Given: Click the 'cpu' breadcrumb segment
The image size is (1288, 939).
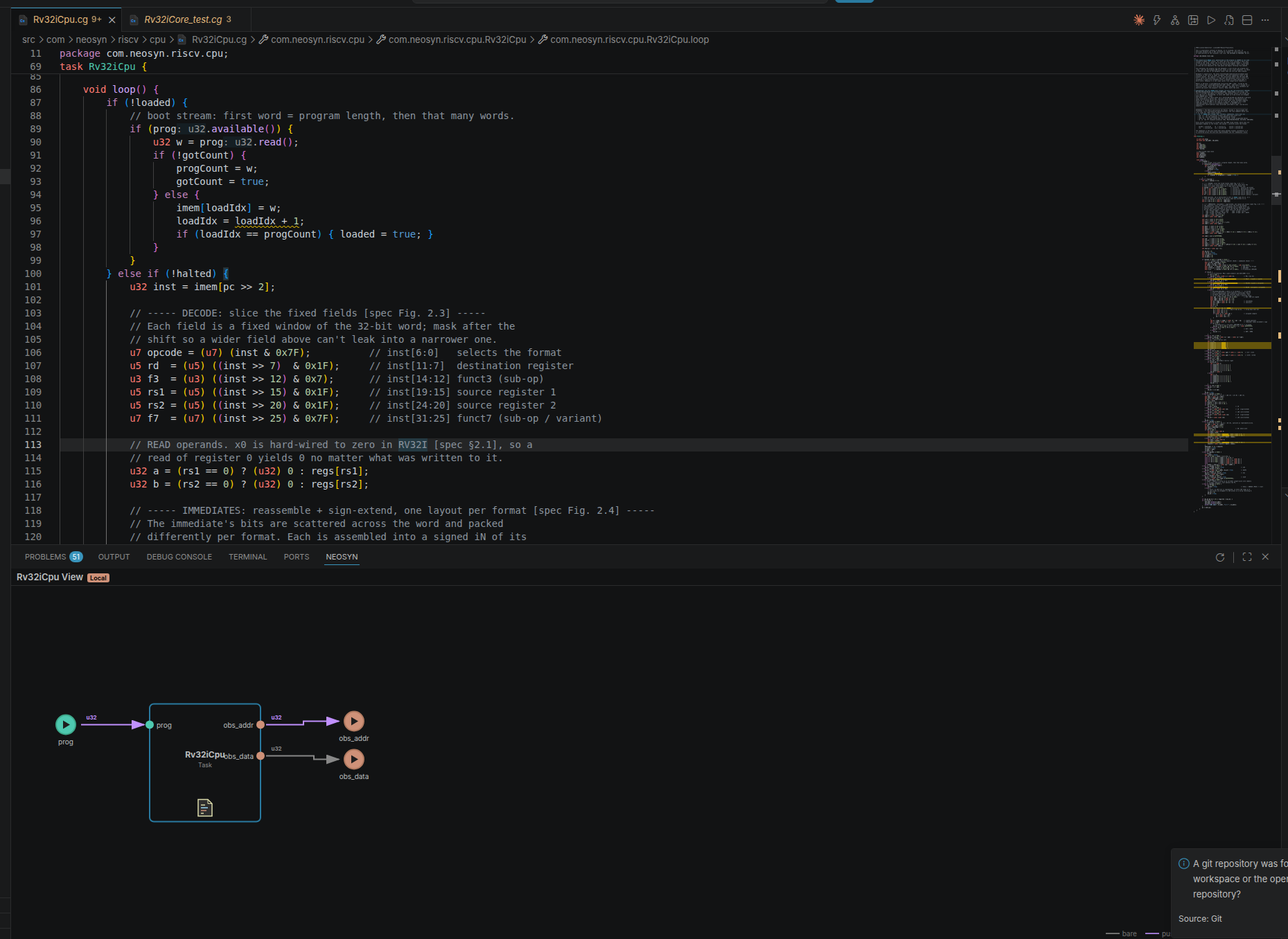Looking at the screenshot, I should click(x=158, y=39).
